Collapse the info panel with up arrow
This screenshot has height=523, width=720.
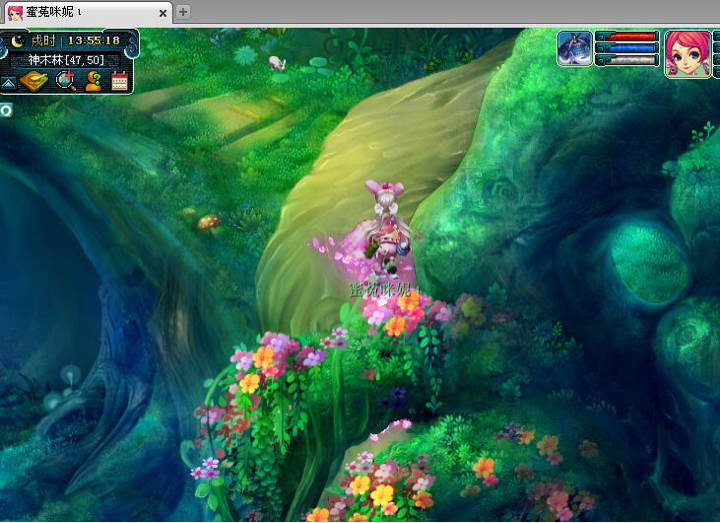pyautogui.click(x=9, y=83)
